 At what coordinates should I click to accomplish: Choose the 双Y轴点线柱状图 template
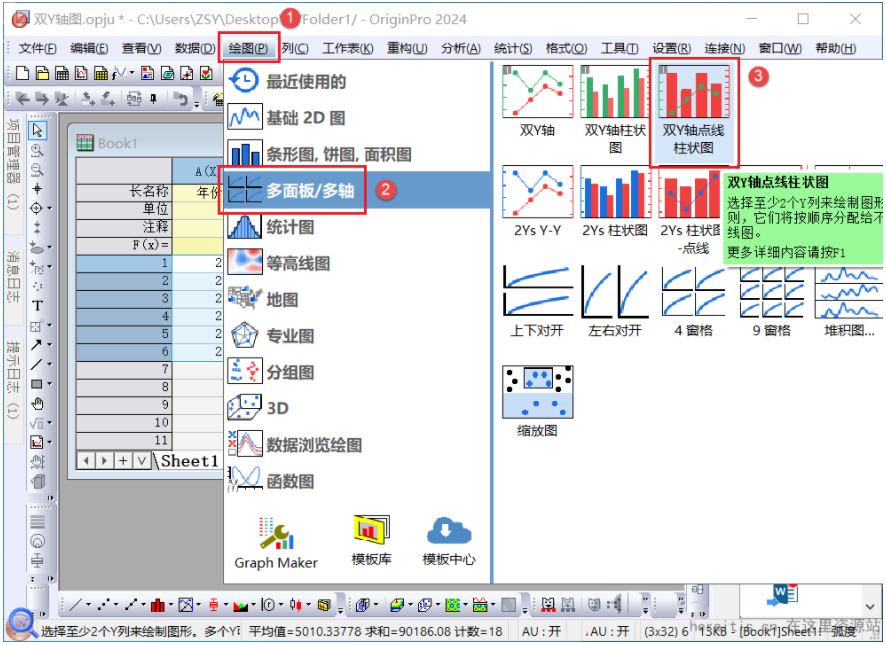coord(694,111)
